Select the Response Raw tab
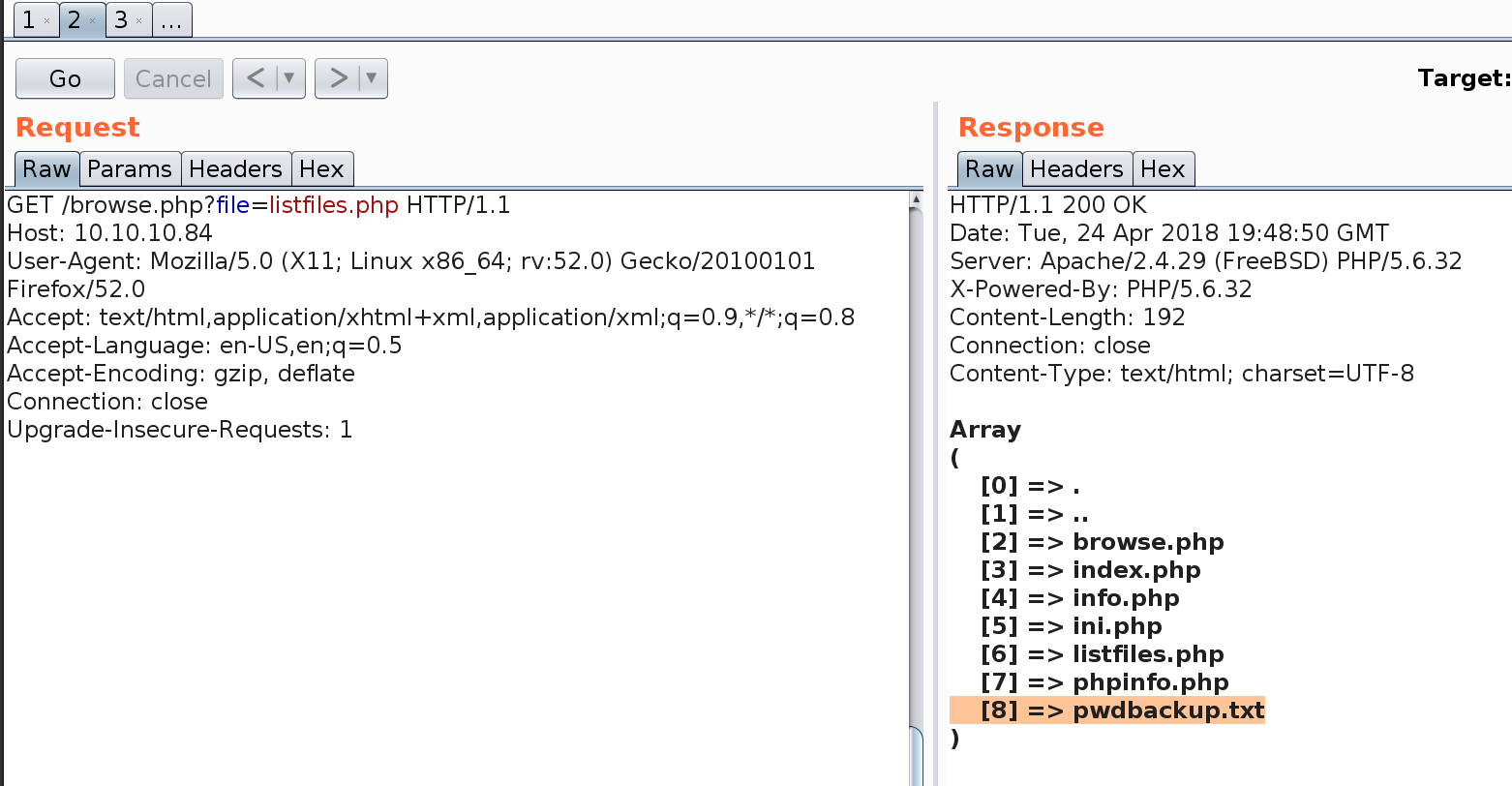This screenshot has width=1512, height=786. click(989, 168)
